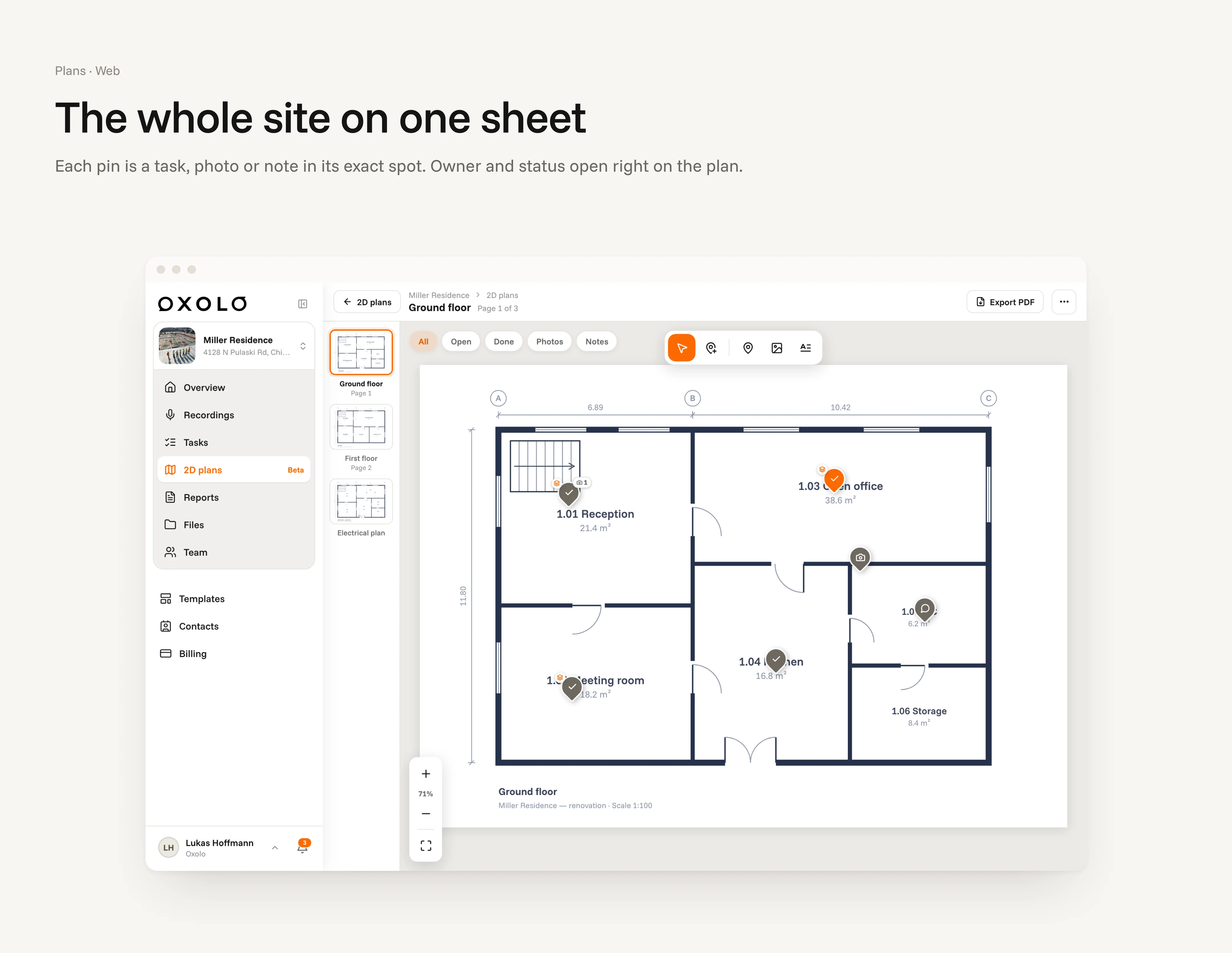Click the Export PDF button
Image resolution: width=1232 pixels, height=953 pixels.
[1005, 302]
